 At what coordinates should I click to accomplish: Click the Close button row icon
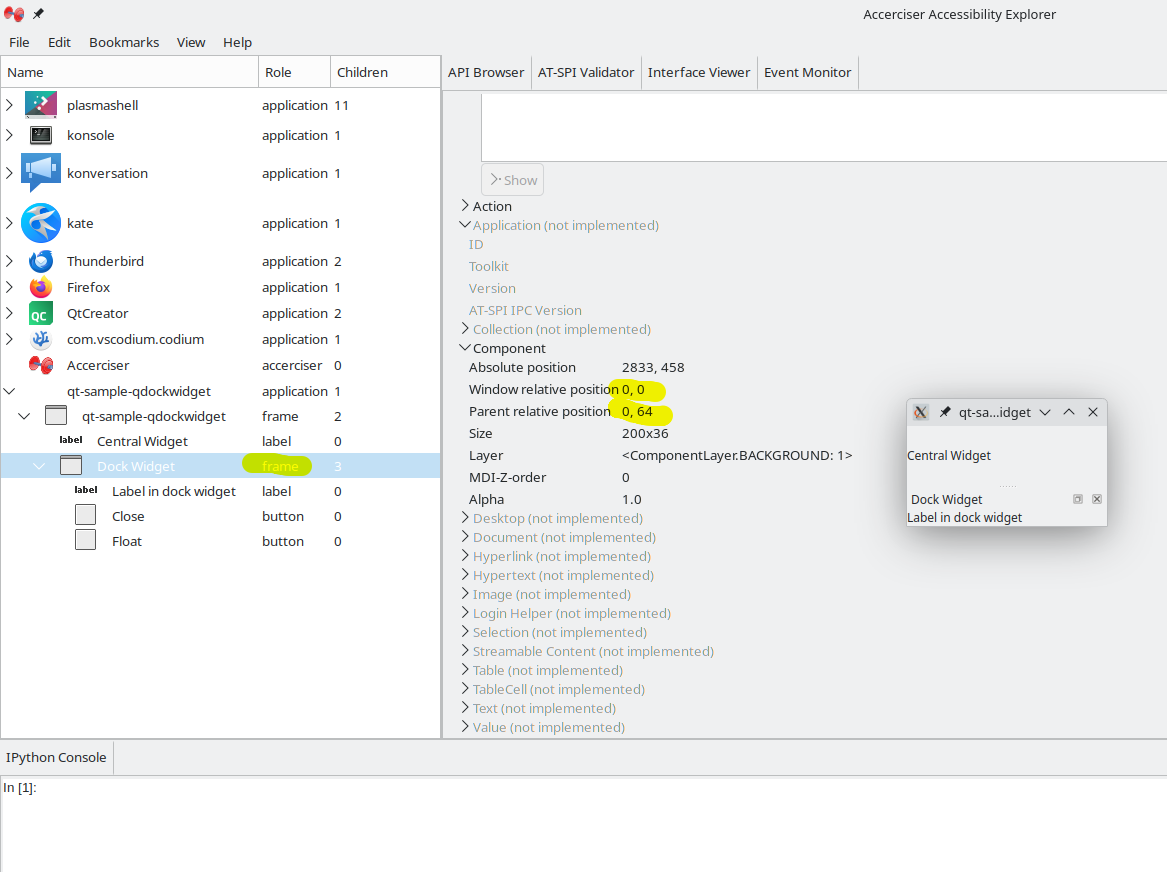pyautogui.click(x=86, y=515)
